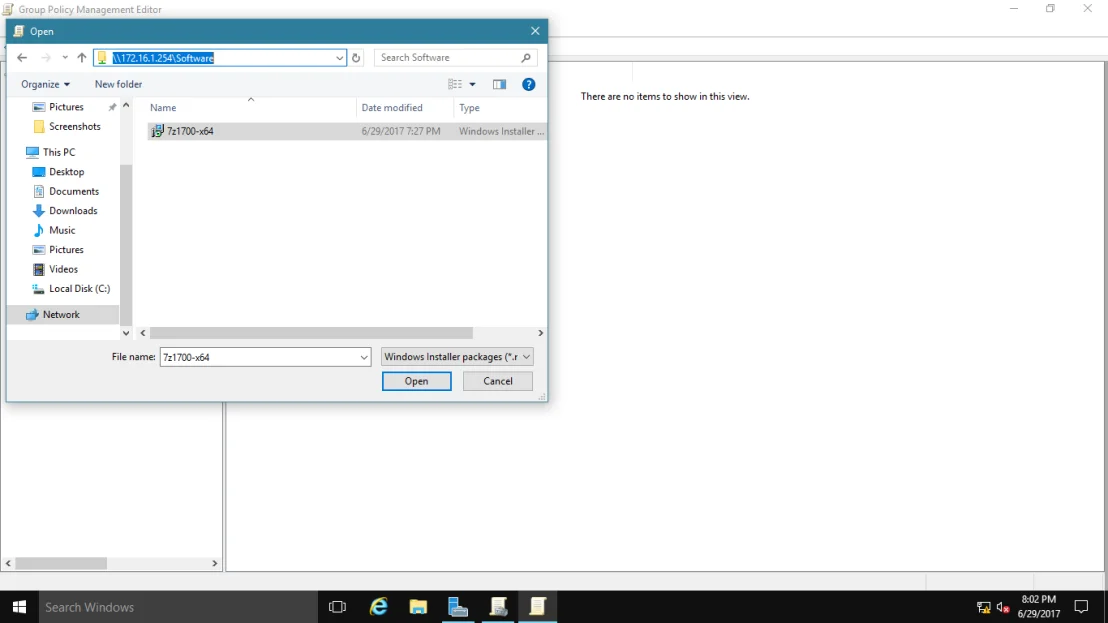Open the Windows Installer packages filter dropdown

(457, 357)
